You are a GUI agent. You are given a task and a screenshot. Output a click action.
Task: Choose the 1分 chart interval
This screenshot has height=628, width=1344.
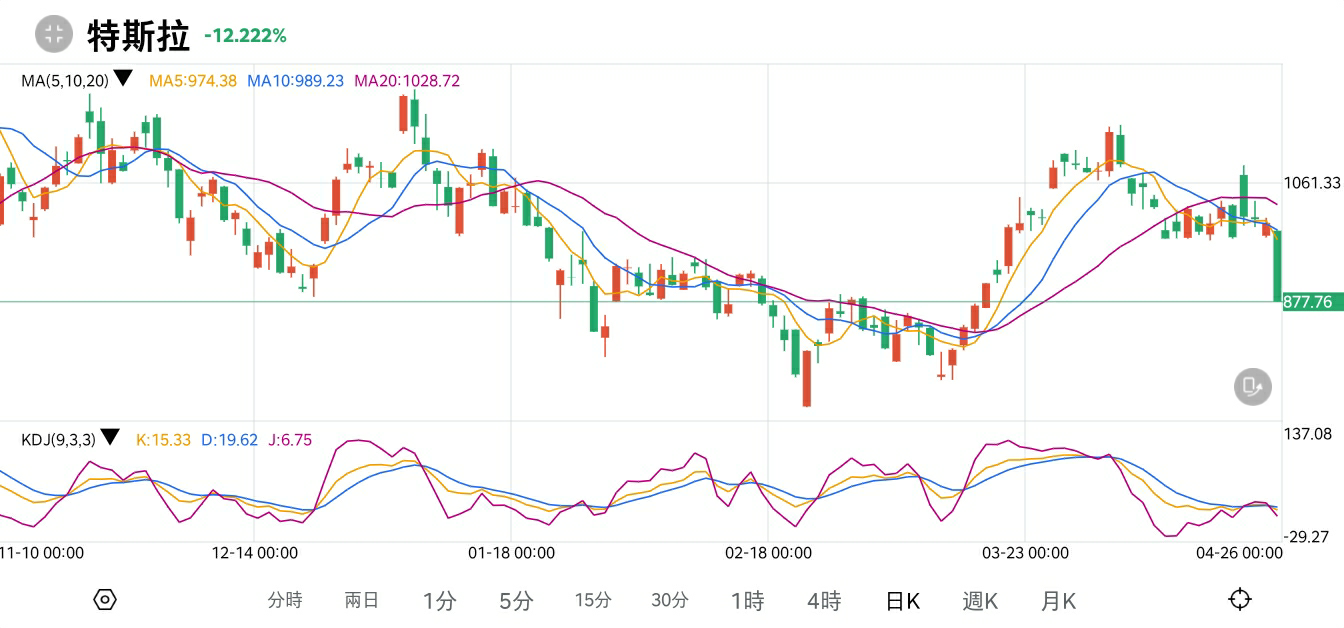click(x=439, y=601)
